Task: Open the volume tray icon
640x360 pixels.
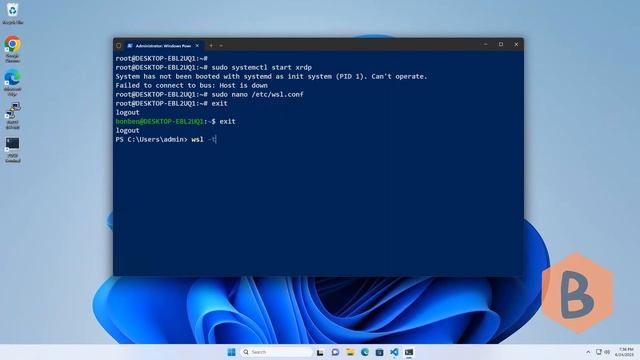Action: pyautogui.click(x=607, y=352)
